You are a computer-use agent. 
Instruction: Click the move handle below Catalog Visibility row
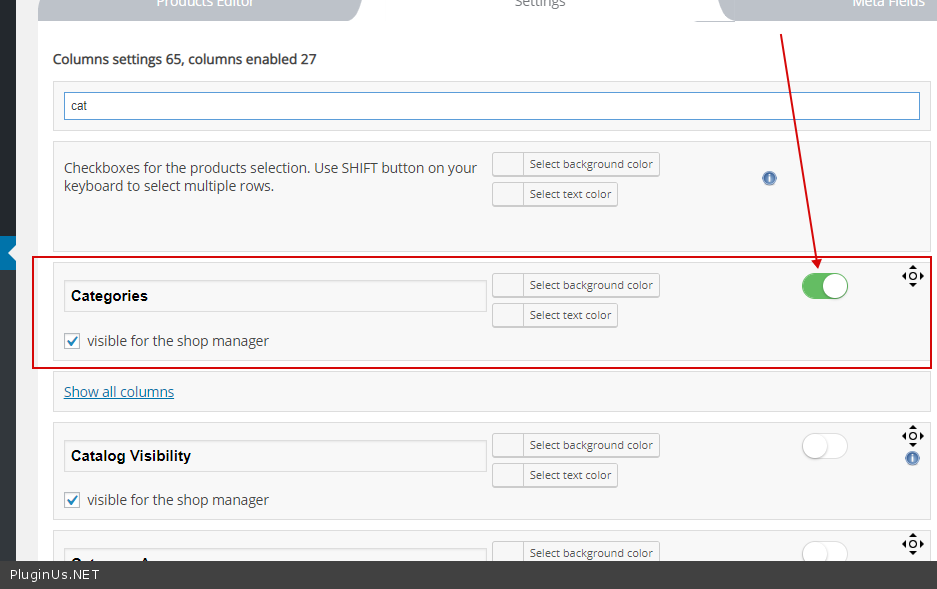912,544
